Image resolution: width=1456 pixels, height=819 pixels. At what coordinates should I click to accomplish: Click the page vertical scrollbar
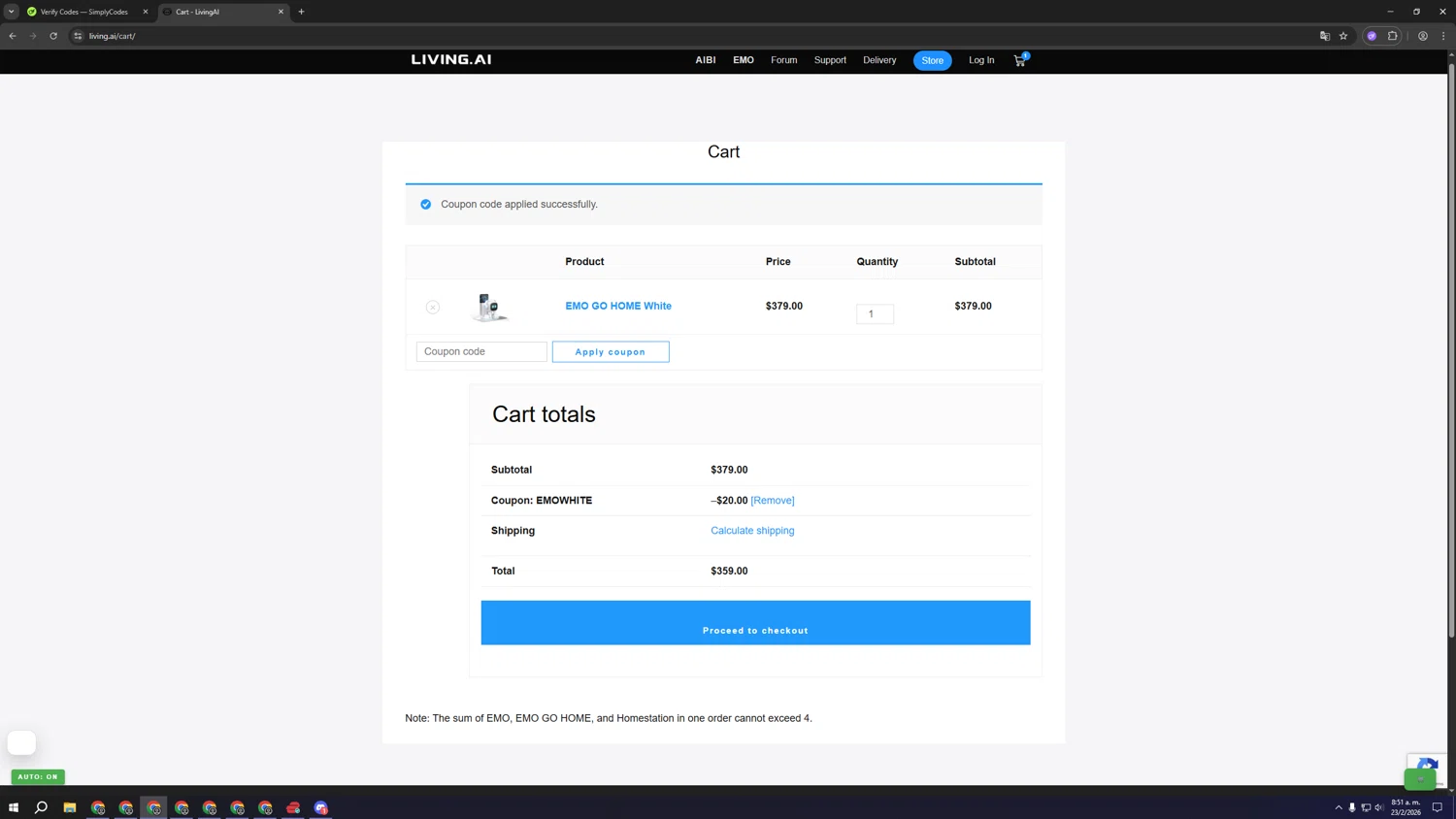[1451, 350]
